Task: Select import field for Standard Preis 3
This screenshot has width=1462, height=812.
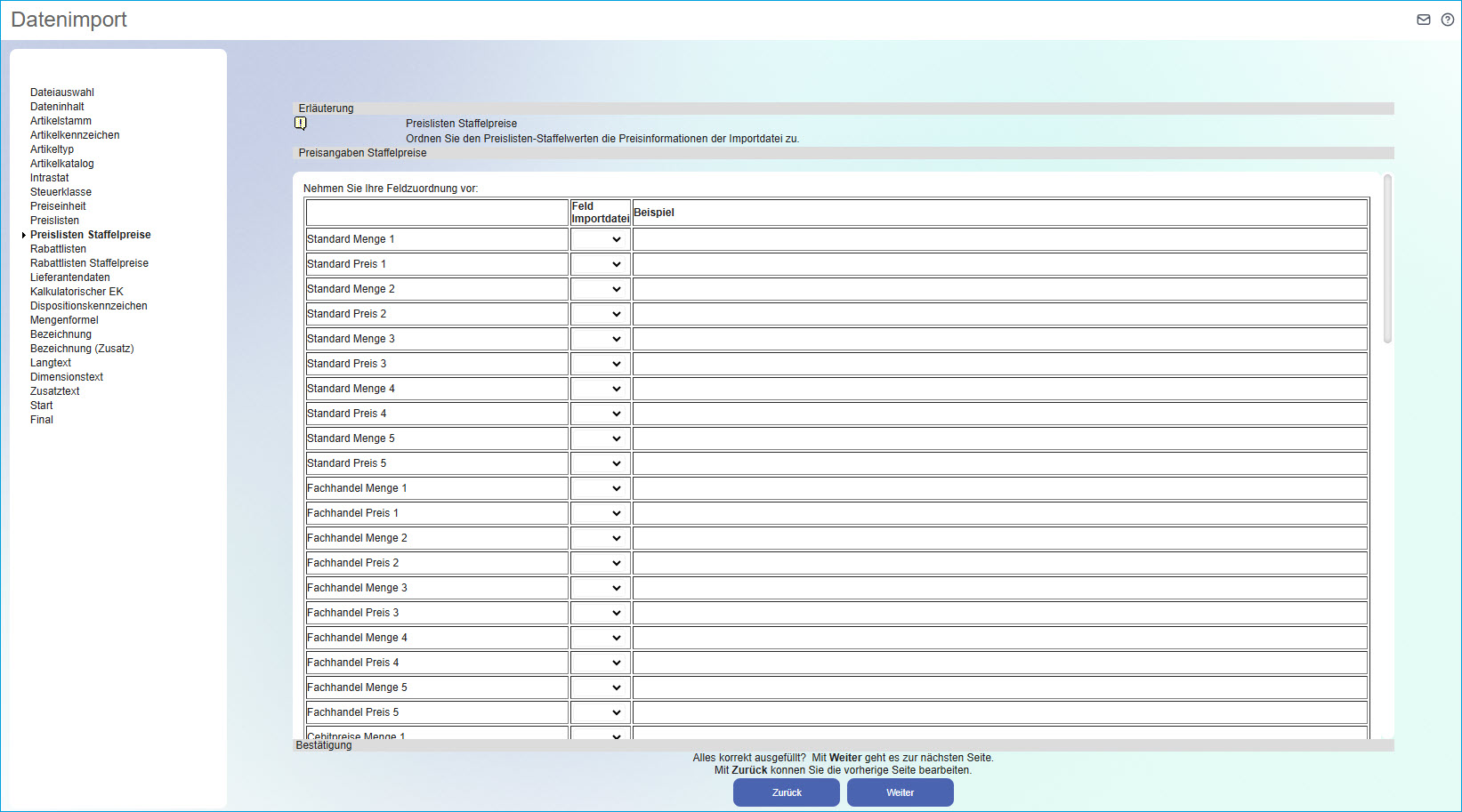Action: click(600, 364)
